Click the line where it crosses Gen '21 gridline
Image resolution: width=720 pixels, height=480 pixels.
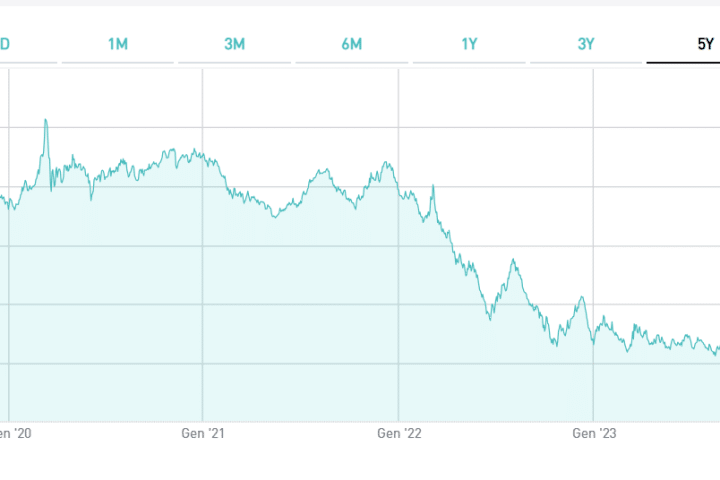click(x=203, y=156)
